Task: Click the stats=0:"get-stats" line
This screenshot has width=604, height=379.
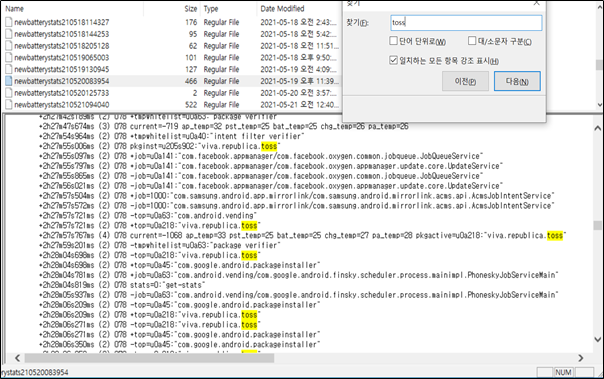Action: click(122, 285)
